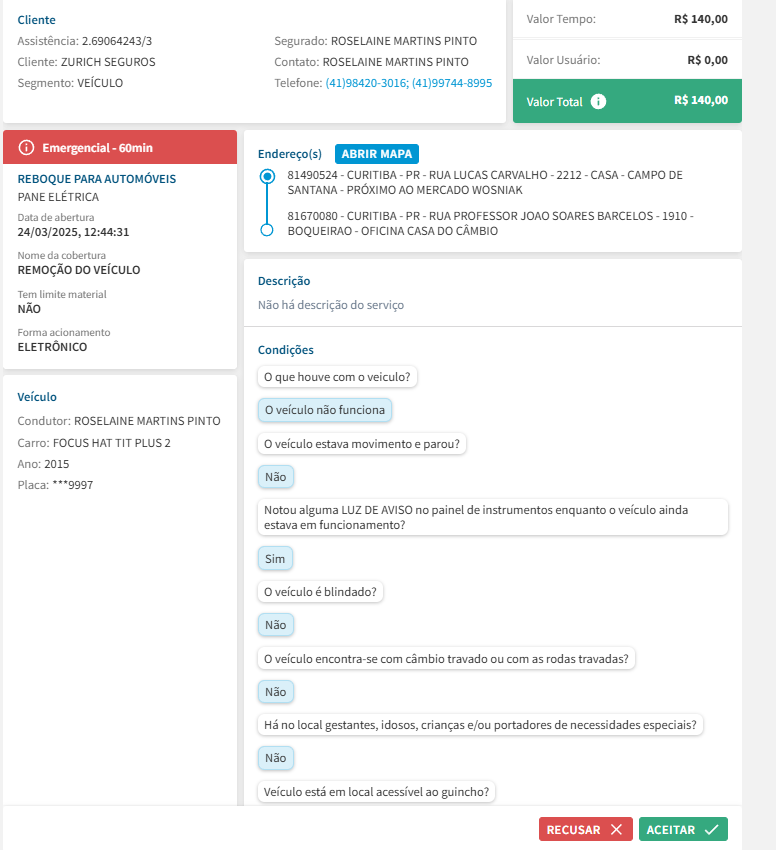Call the phone number (41)98420-3016
776x850 pixels.
coord(366,83)
